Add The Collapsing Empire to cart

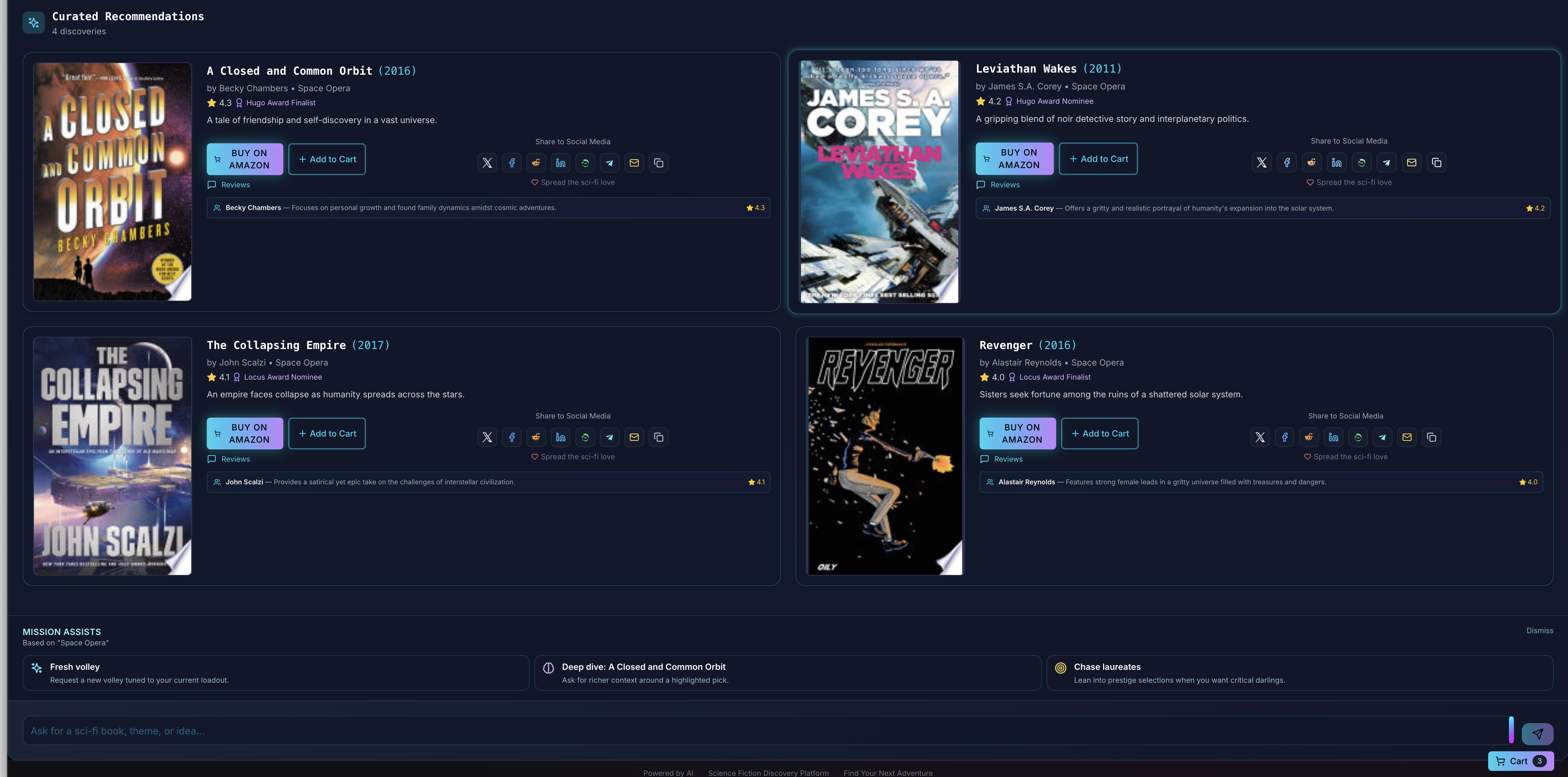pyautogui.click(x=327, y=434)
